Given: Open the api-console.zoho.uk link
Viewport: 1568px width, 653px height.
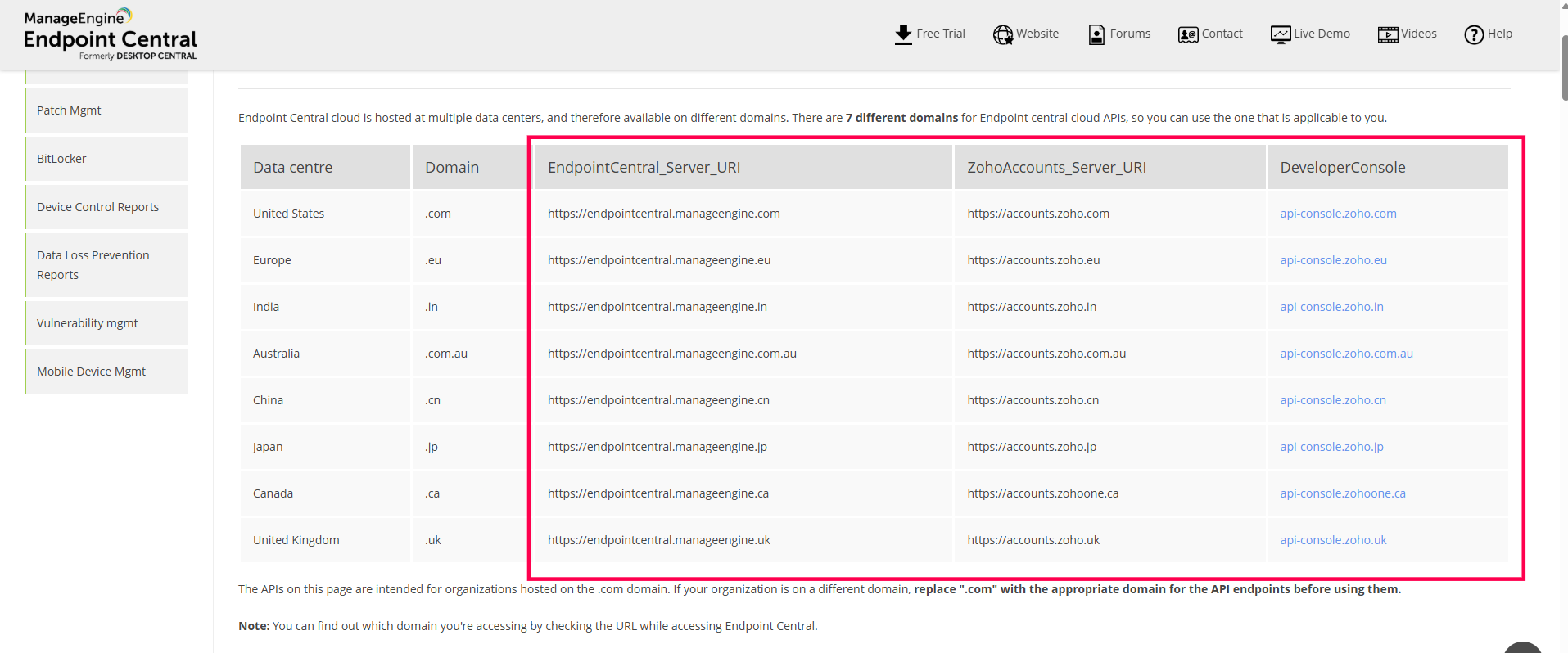Looking at the screenshot, I should (x=1333, y=540).
